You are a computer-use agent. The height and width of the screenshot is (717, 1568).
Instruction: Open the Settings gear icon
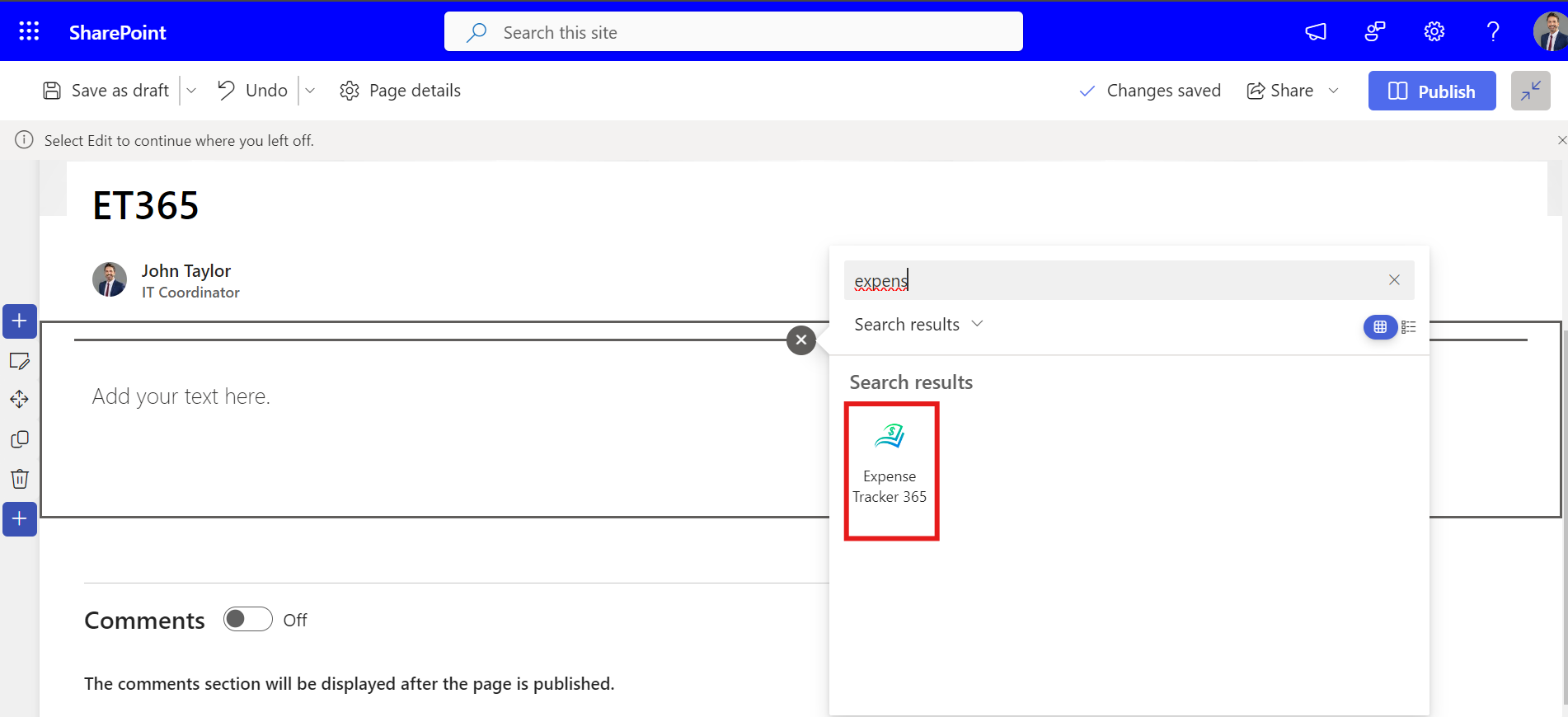pyautogui.click(x=1434, y=32)
